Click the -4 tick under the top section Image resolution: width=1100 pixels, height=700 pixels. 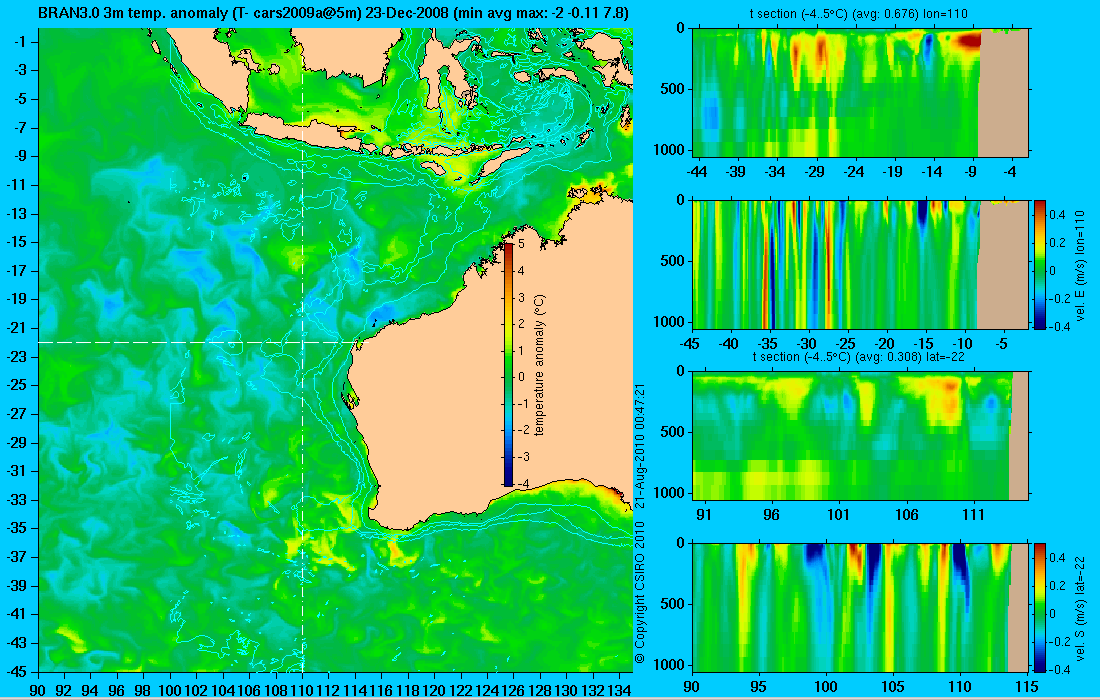tap(1010, 171)
